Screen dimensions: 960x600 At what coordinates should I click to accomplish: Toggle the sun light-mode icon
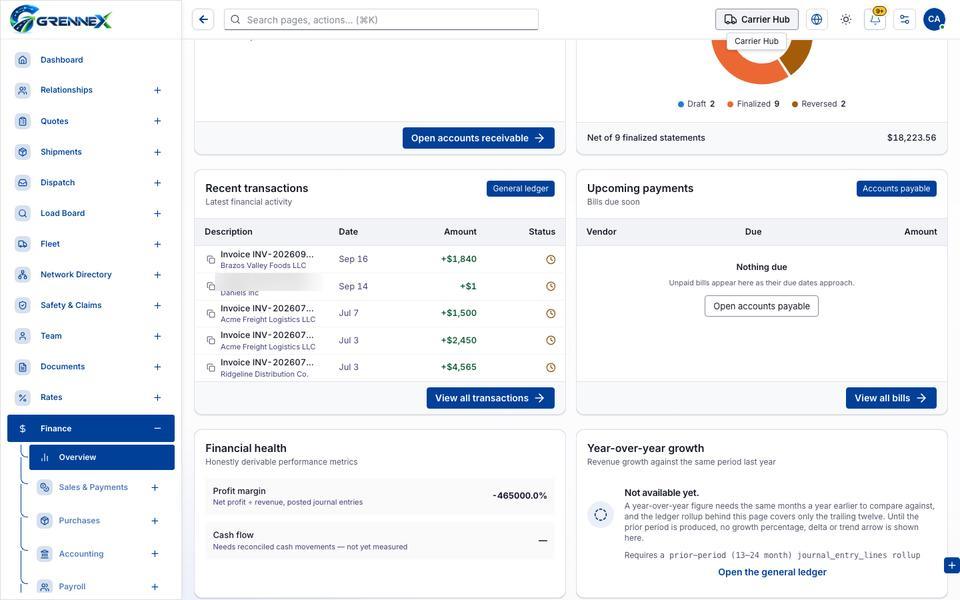[x=846, y=20]
